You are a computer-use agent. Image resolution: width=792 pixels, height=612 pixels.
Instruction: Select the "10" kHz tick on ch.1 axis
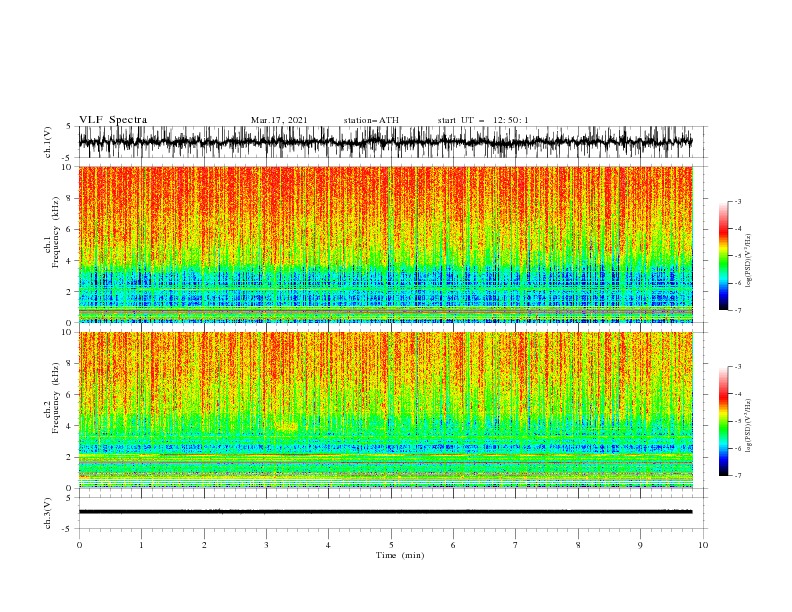pos(67,167)
